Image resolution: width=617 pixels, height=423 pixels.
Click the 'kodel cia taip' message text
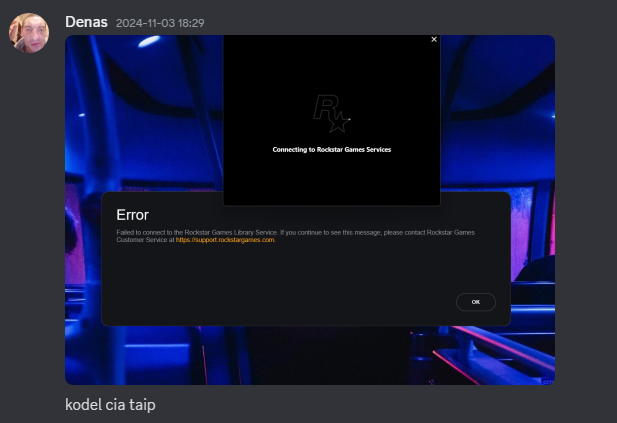point(110,405)
